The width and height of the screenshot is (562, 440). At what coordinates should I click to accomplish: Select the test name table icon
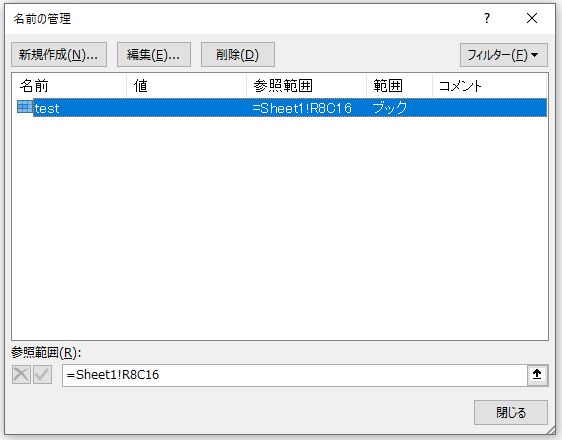(25, 107)
